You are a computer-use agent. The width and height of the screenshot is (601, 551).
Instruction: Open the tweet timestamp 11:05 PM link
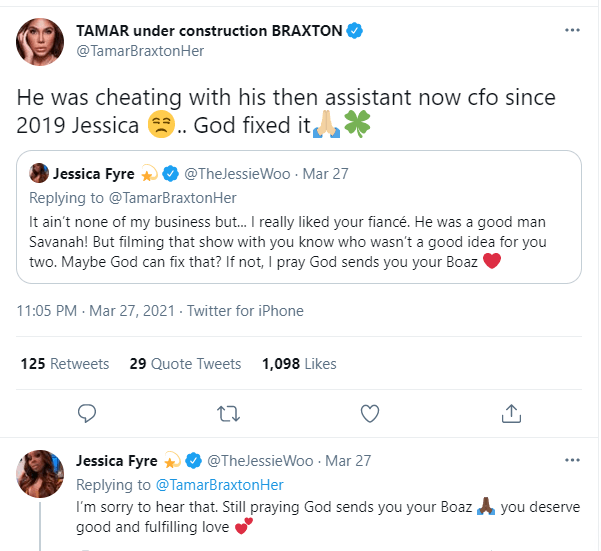click(x=52, y=313)
